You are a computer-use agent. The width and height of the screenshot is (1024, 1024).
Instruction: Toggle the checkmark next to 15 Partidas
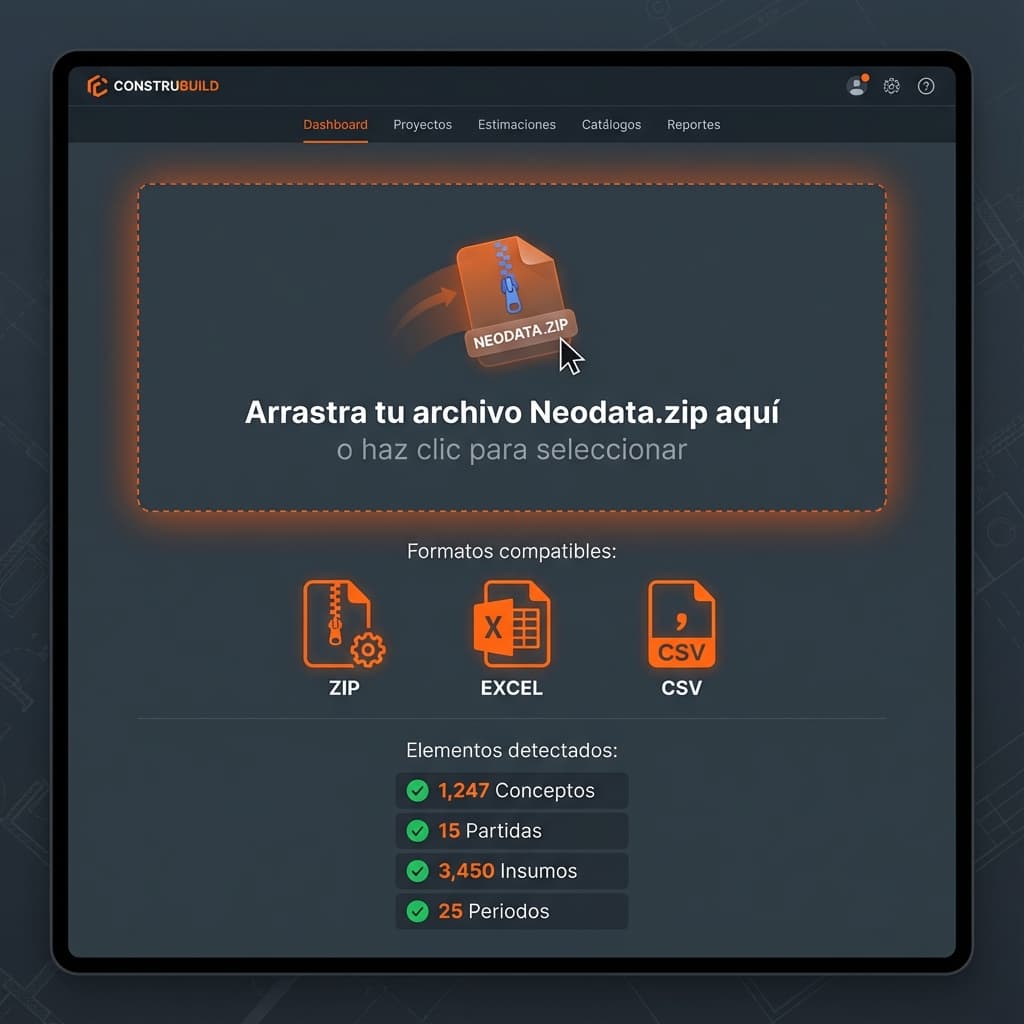[x=419, y=830]
